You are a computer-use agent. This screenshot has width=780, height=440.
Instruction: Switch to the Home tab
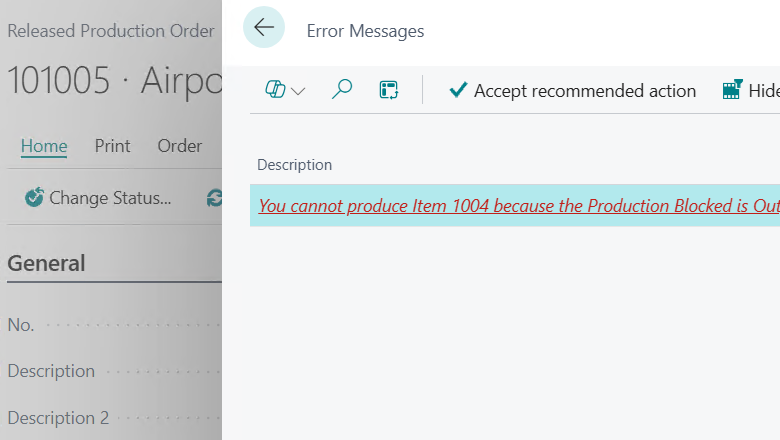point(44,146)
